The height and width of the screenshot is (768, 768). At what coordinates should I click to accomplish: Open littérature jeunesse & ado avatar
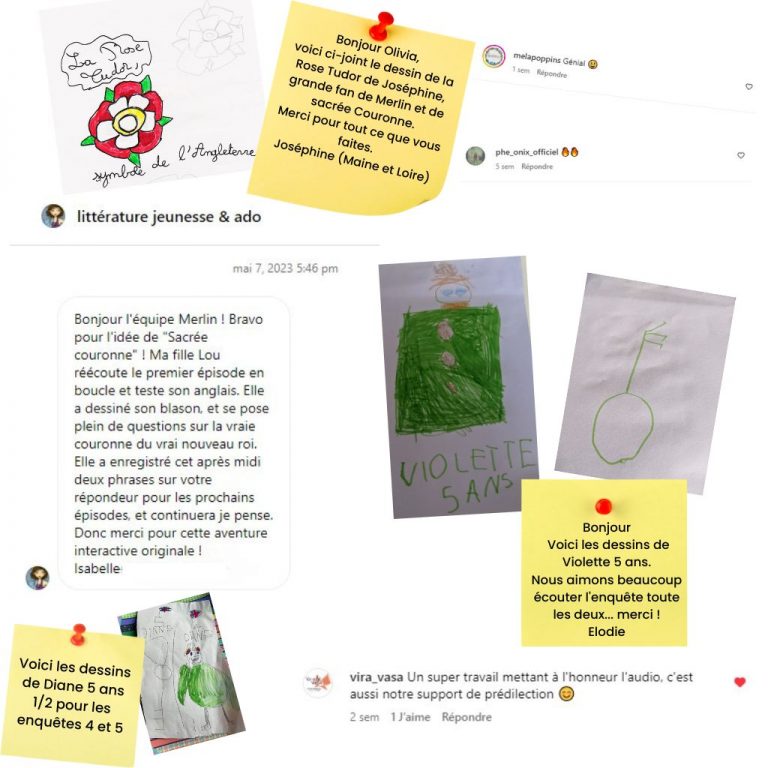tap(53, 216)
